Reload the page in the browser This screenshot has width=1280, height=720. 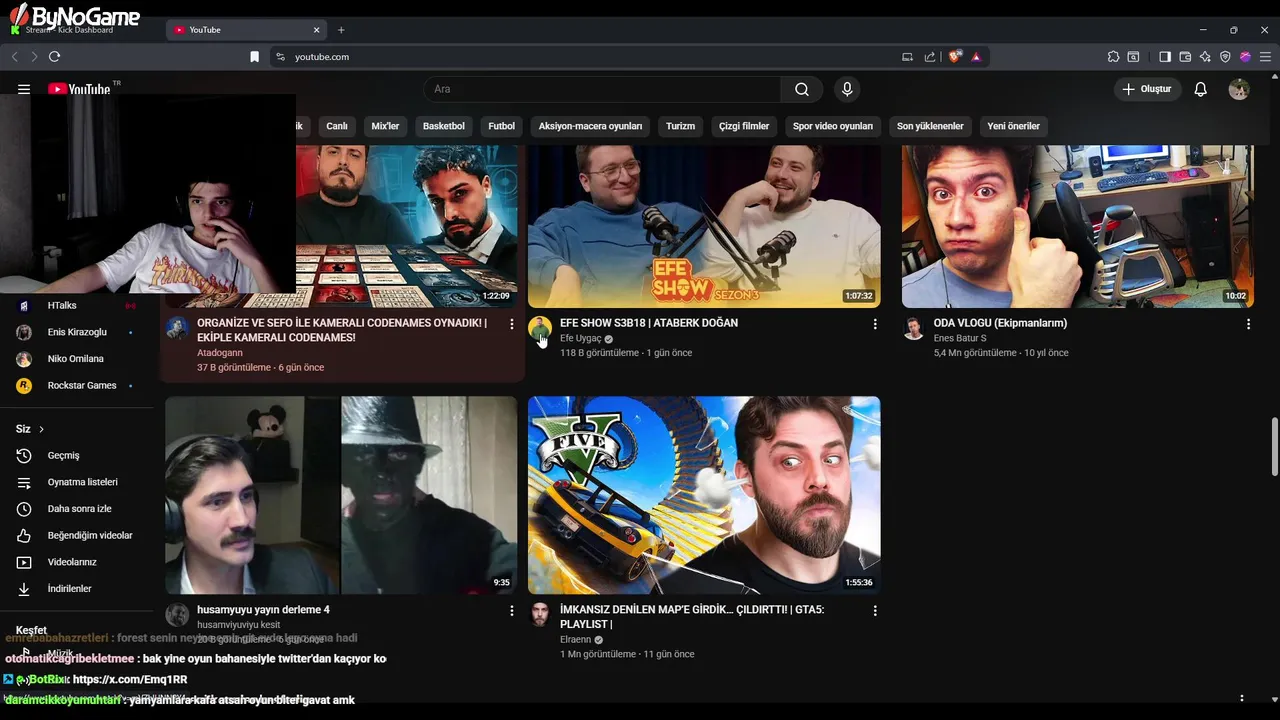(54, 57)
